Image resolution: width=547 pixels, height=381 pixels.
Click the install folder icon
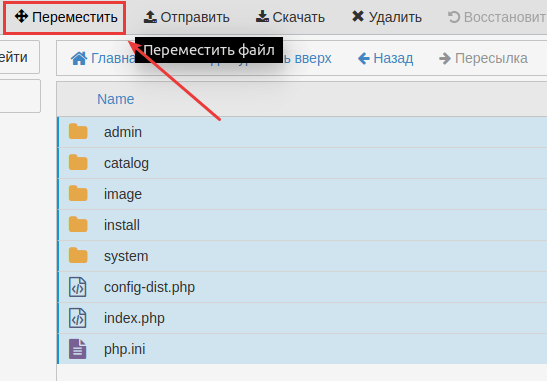click(x=78, y=225)
